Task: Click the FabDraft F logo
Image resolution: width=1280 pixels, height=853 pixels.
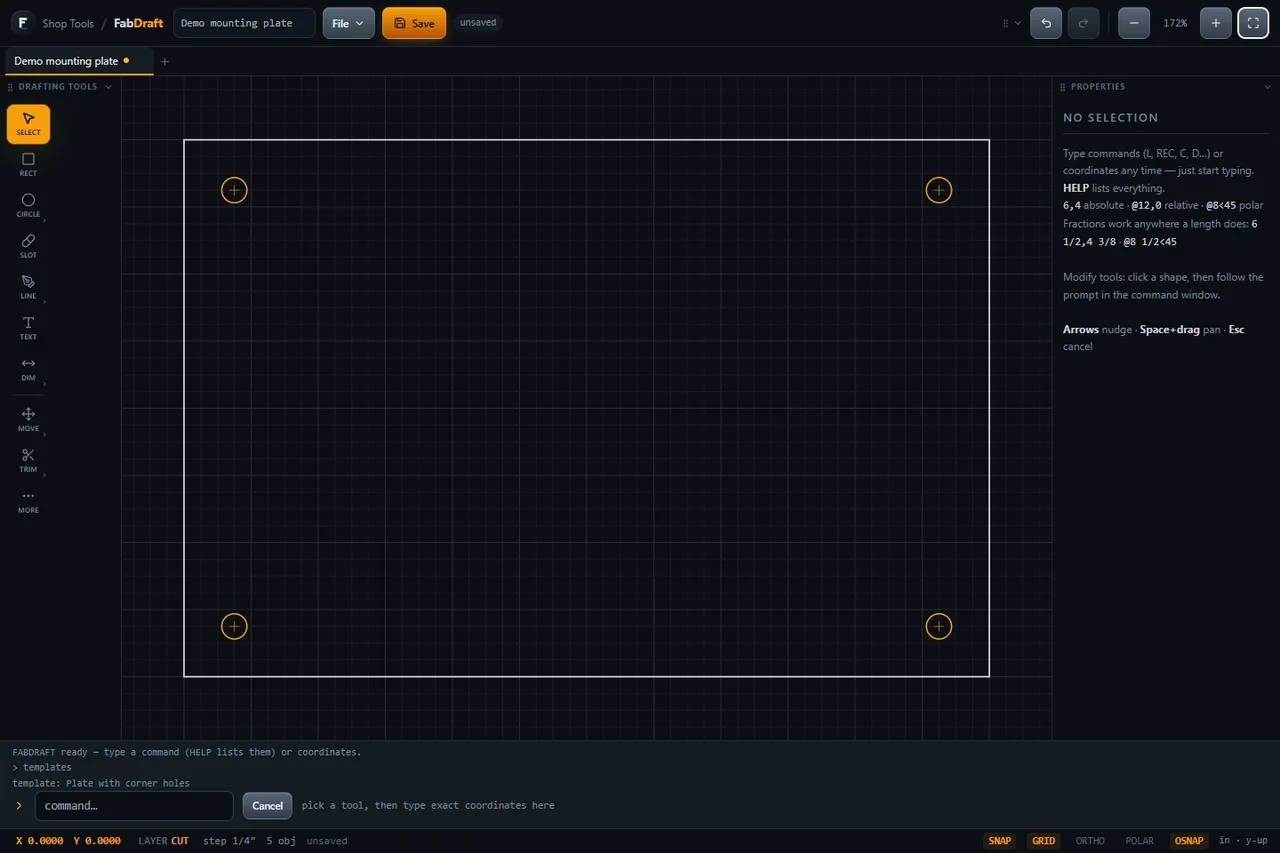Action: (x=22, y=23)
